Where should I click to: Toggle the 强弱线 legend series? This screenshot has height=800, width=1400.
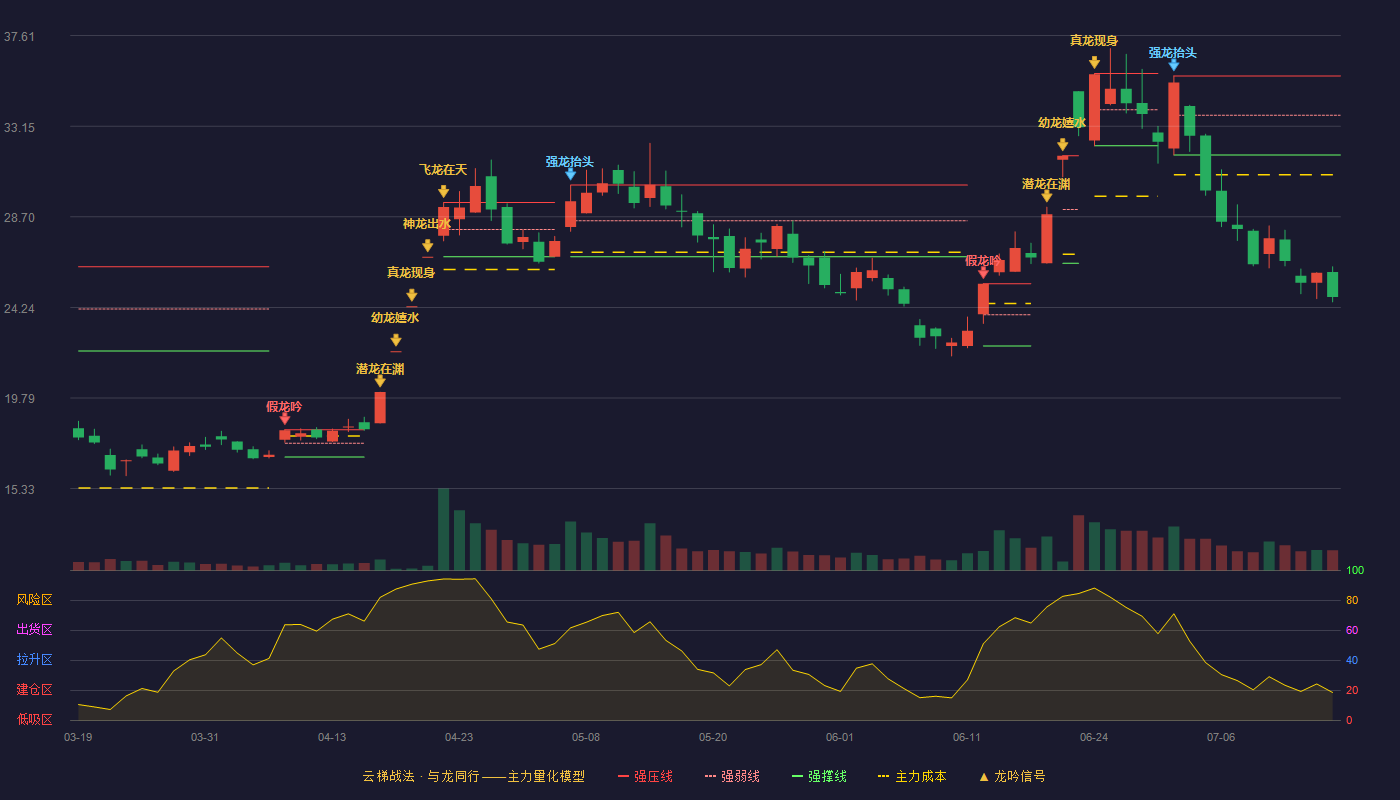[732, 776]
